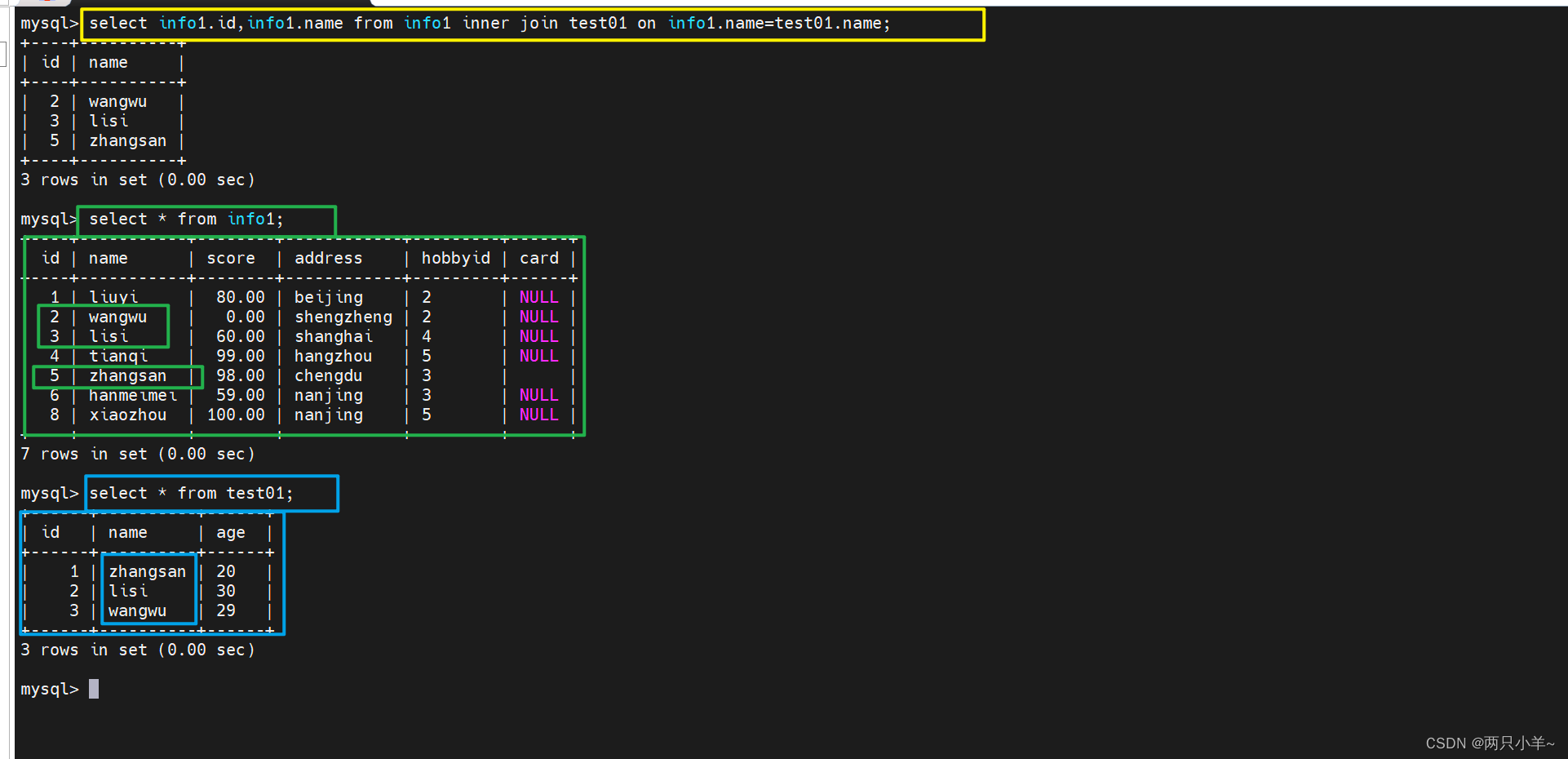1568x759 pixels.
Task: Click address 'shanghai'
Action: [x=334, y=337]
